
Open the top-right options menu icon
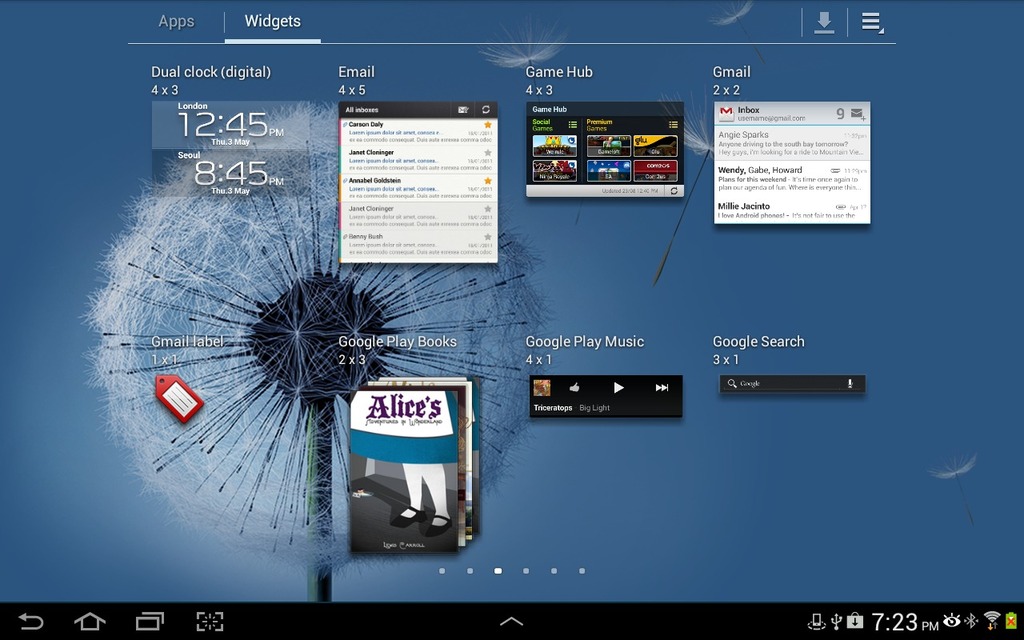click(872, 23)
